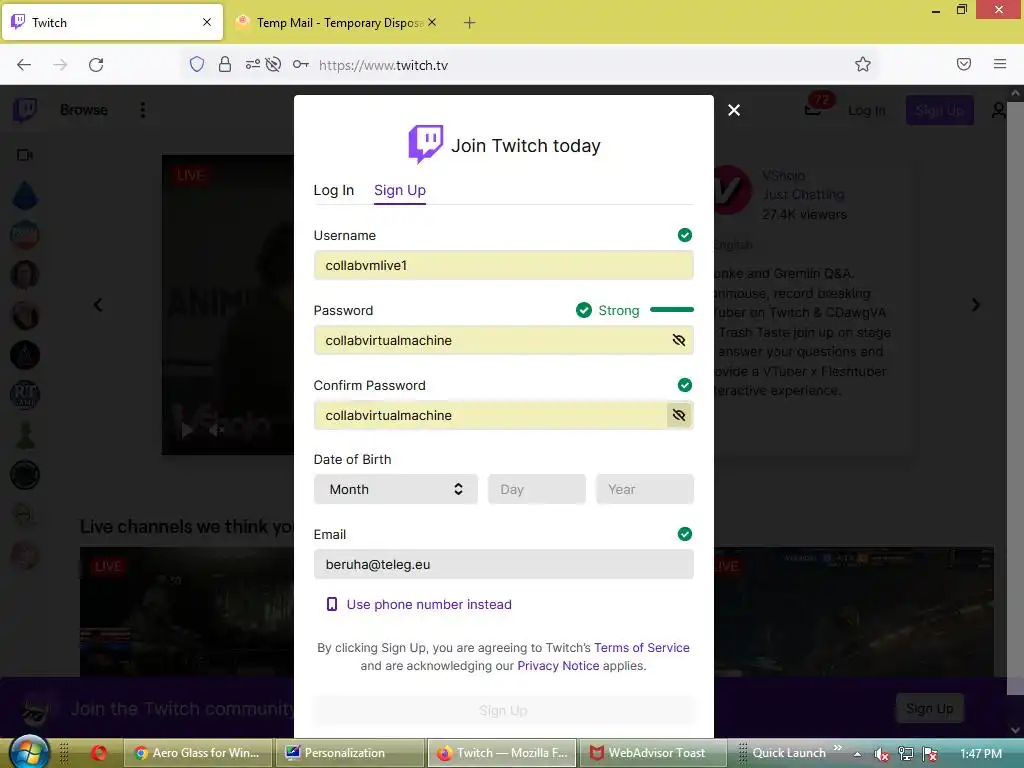Close the Twitch browser tab
The image size is (1024, 768).
click(207, 22)
